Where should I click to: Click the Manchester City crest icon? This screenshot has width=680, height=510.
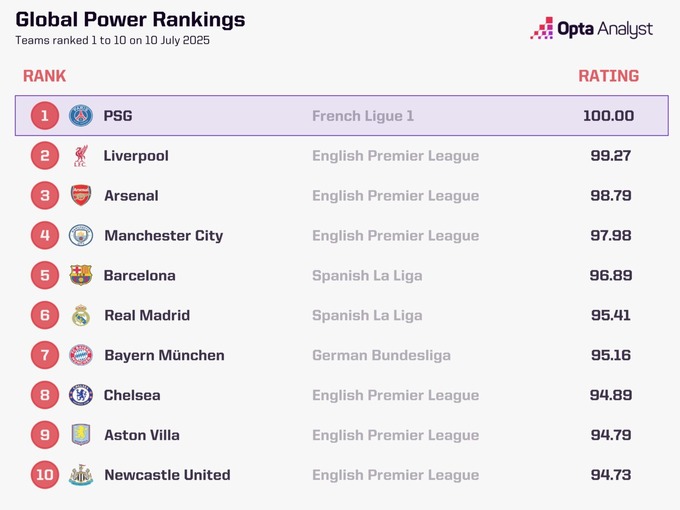[x=81, y=236]
